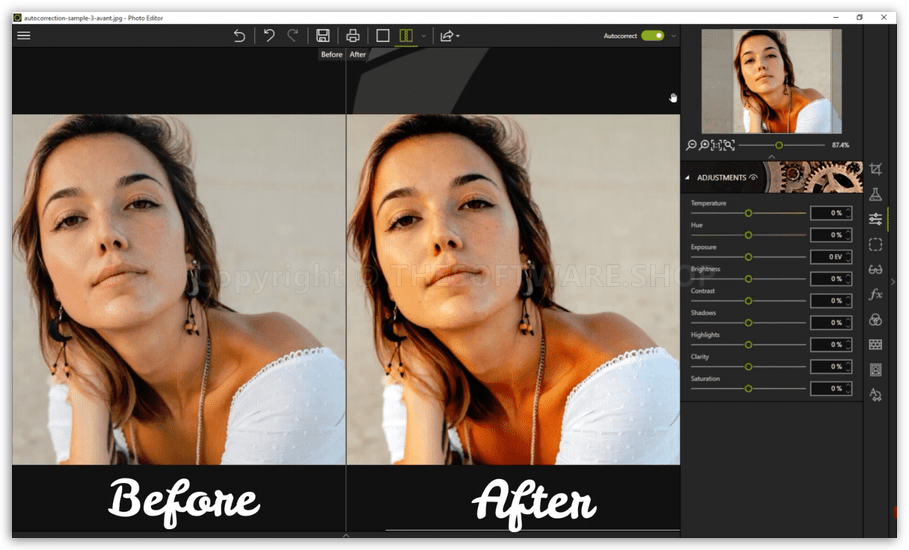Viewport: 909px width, 550px height.
Task: Select the Adjustments sliders tool icon
Action: (x=875, y=219)
